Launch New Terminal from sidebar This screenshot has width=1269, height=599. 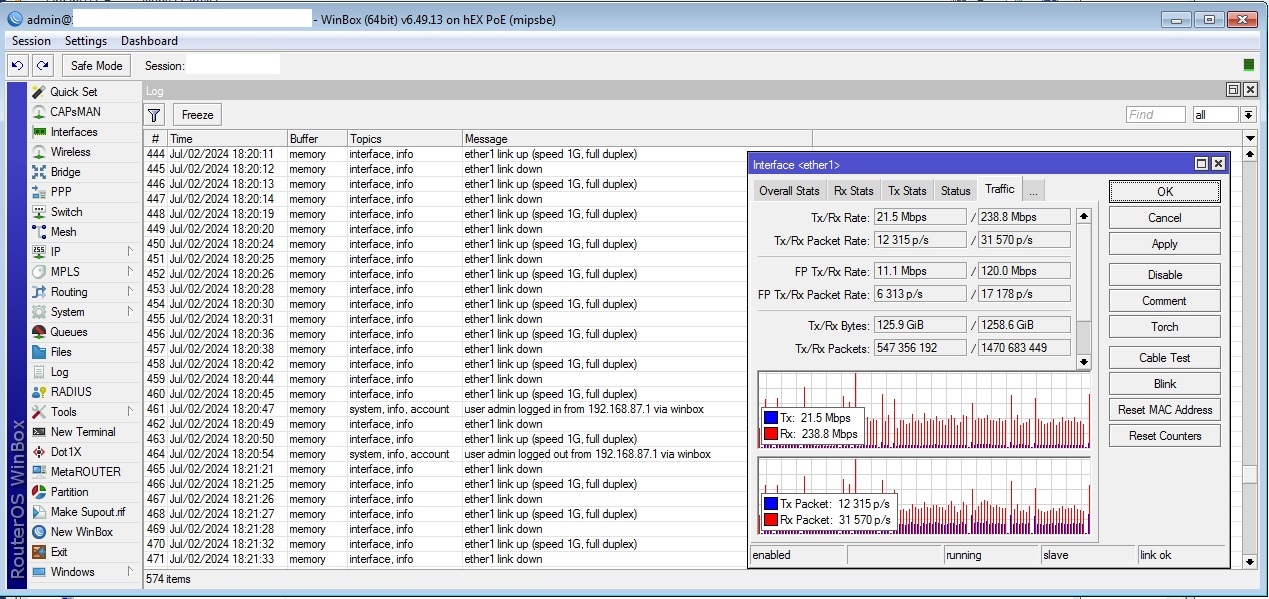coord(82,432)
